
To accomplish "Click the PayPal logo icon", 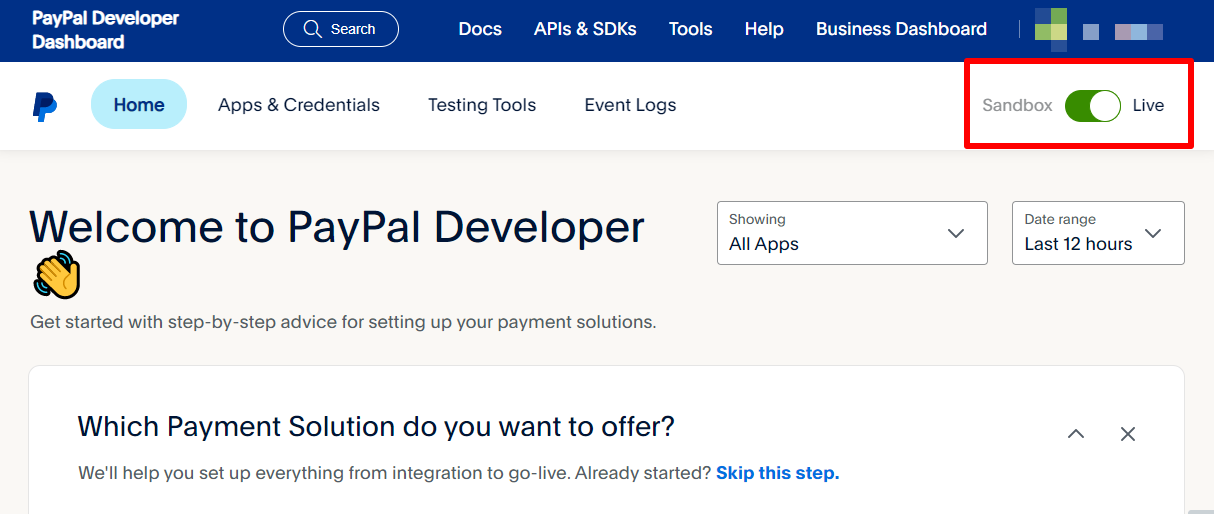I will coord(45,106).
